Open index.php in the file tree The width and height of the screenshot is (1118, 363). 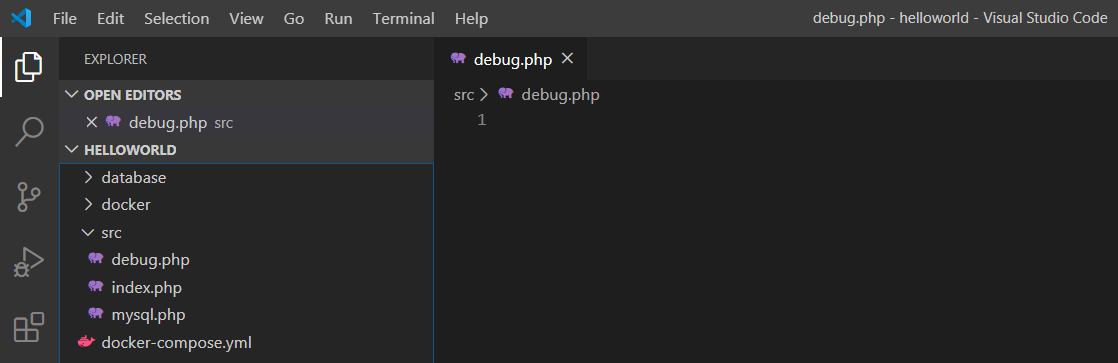pyautogui.click(x=246, y=287)
